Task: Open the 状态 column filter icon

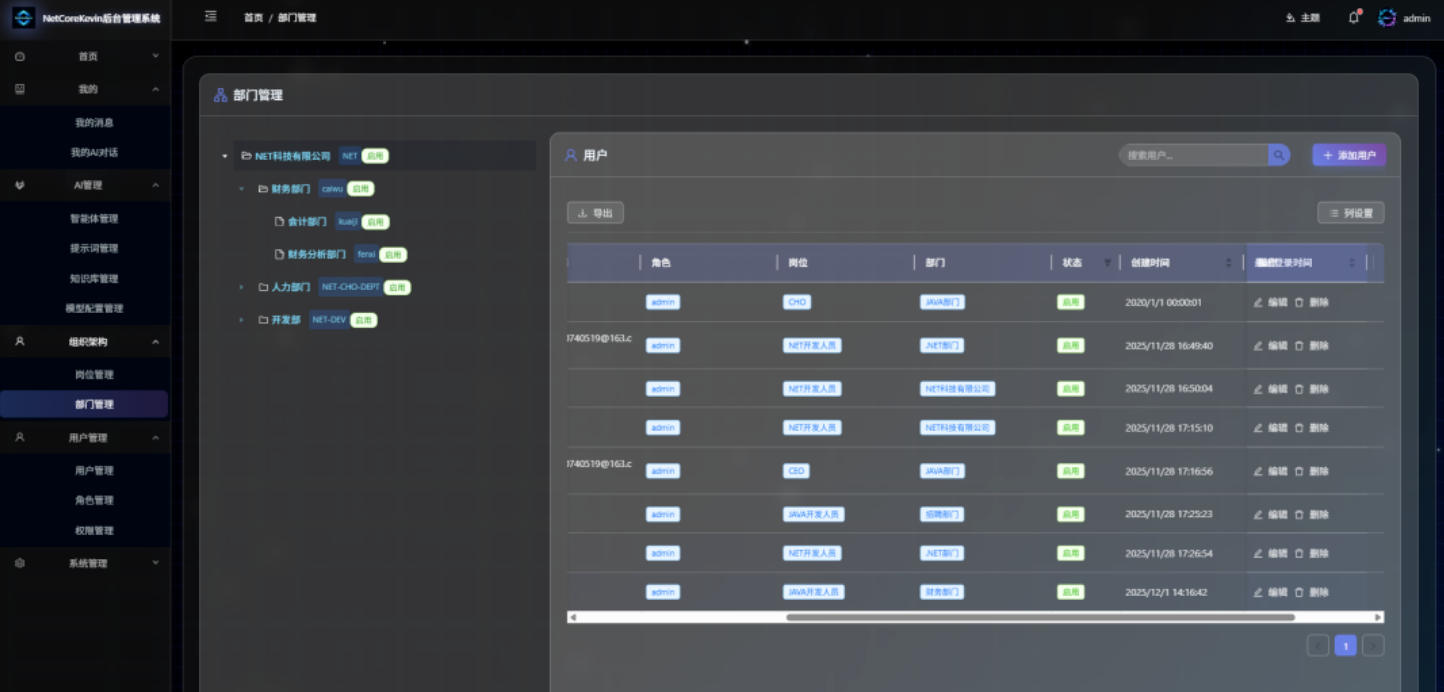Action: 1107,263
